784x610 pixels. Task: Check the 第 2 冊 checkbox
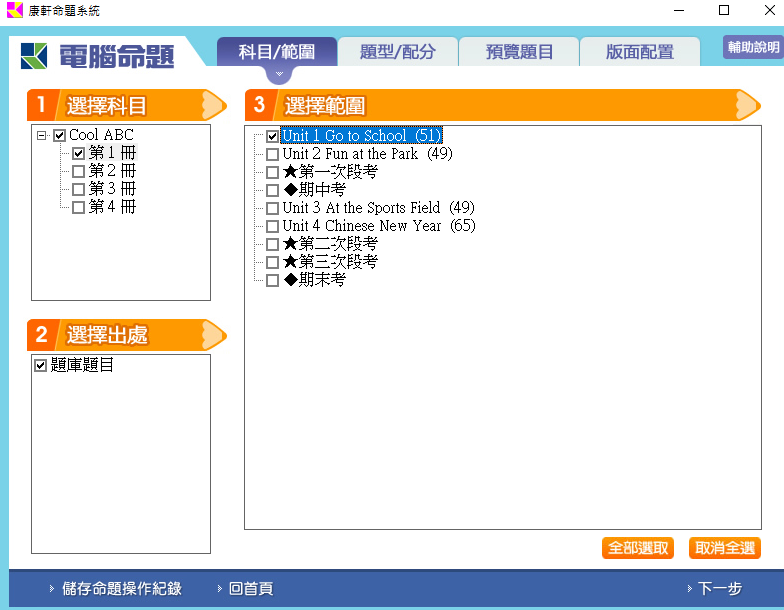click(x=78, y=172)
